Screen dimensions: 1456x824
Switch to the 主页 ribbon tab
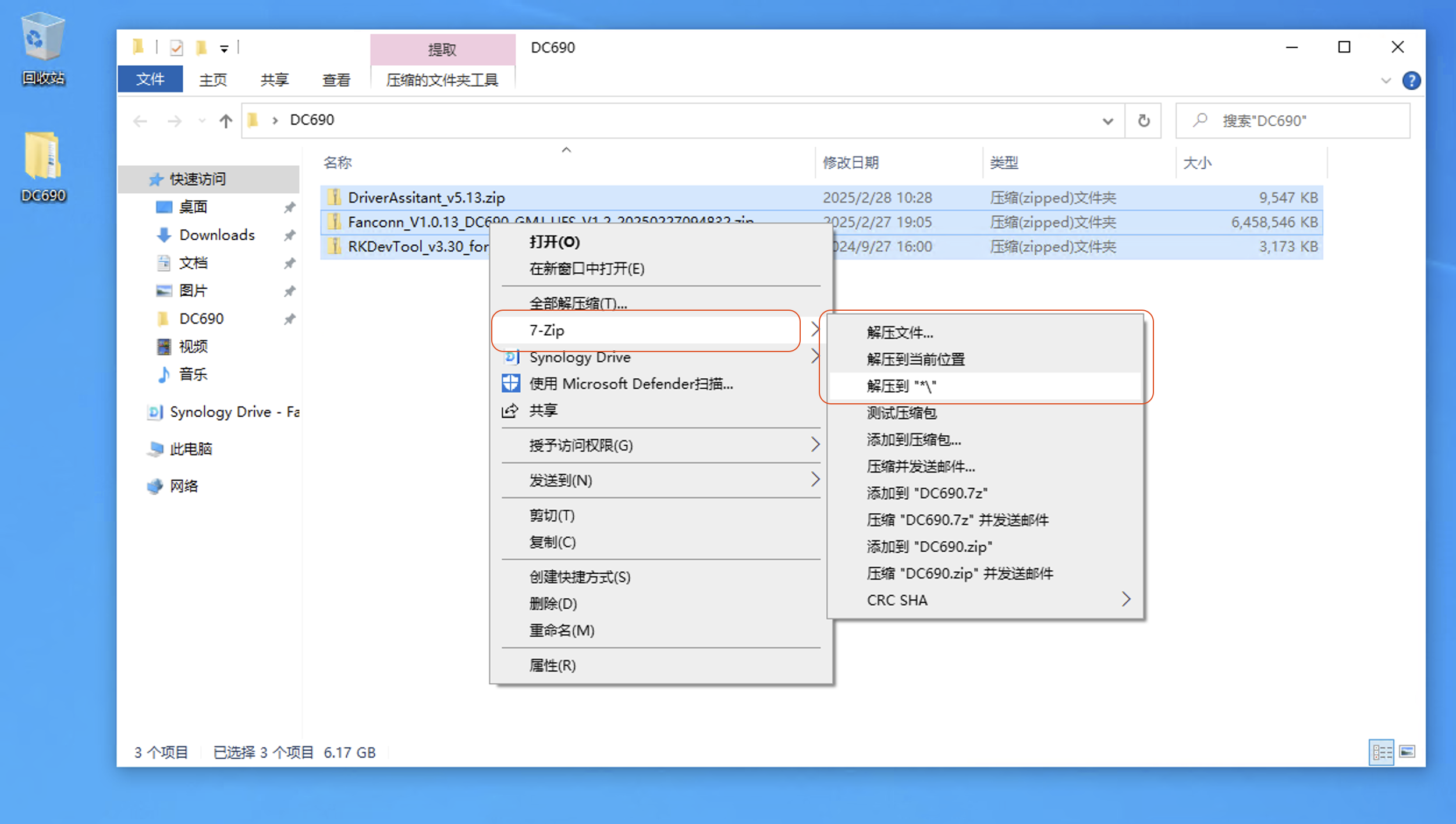tap(213, 79)
